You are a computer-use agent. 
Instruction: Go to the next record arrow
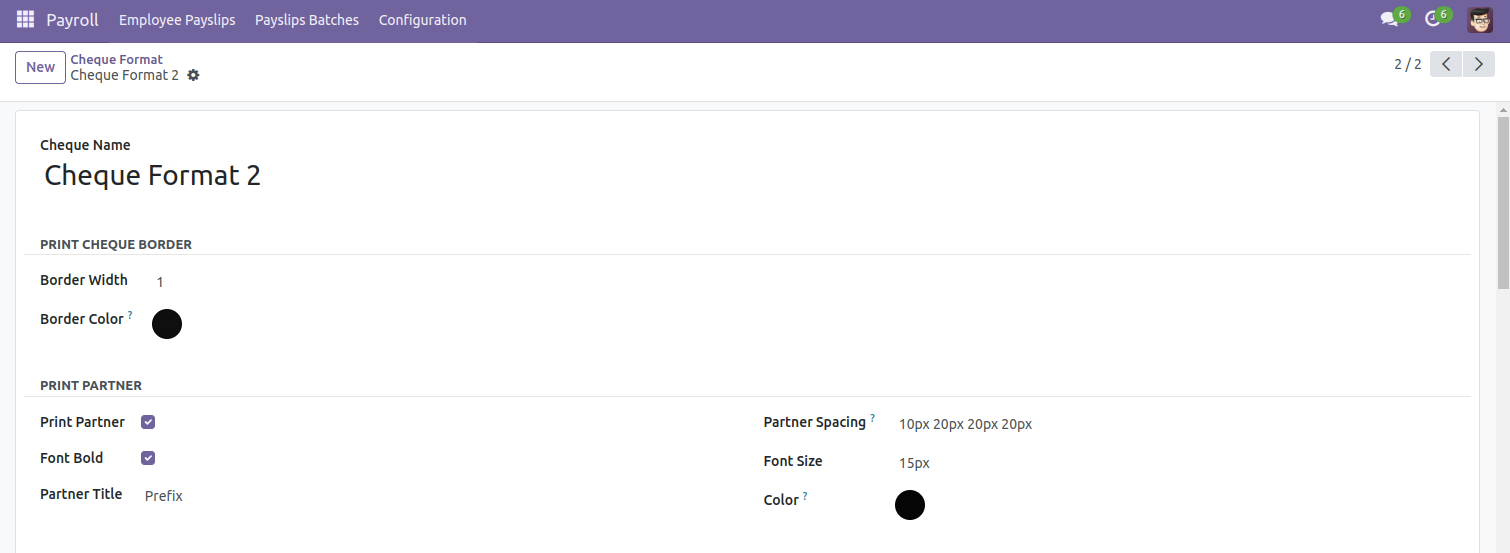click(x=1479, y=64)
